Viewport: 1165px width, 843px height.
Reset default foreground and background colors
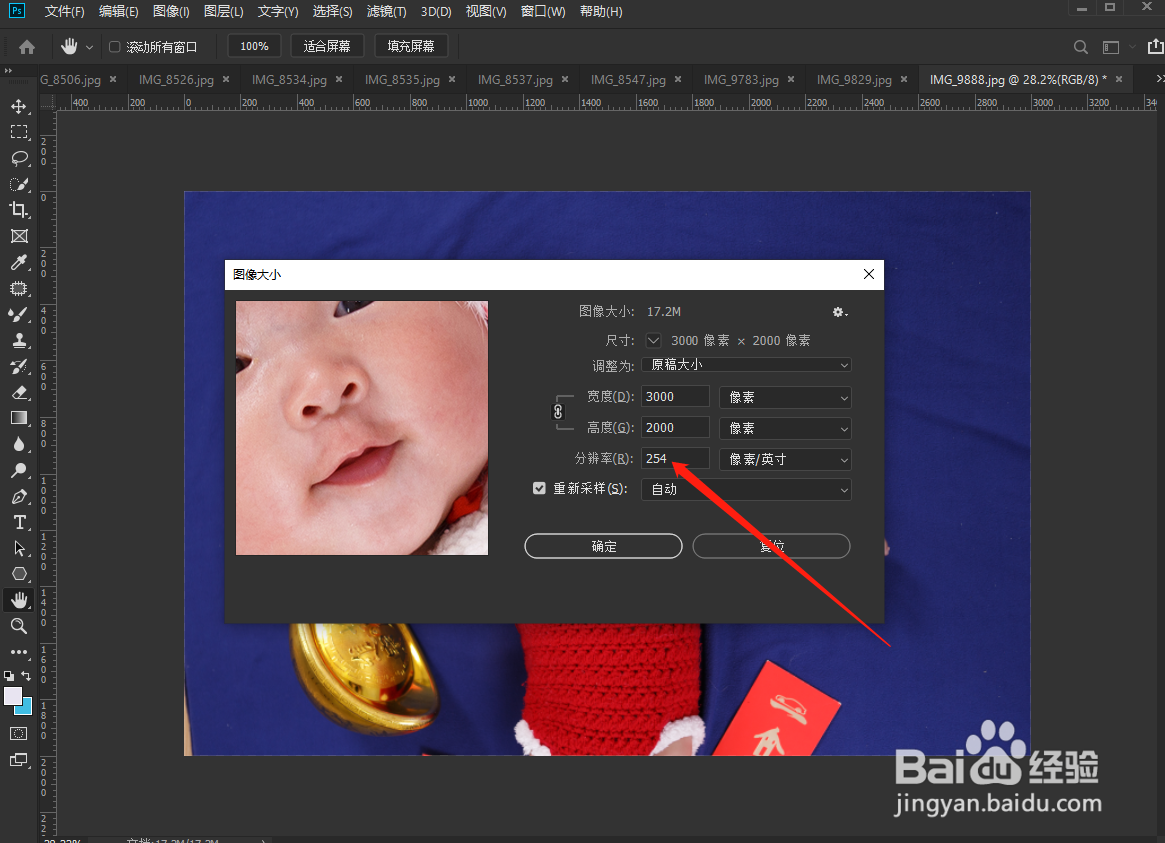tap(9, 676)
